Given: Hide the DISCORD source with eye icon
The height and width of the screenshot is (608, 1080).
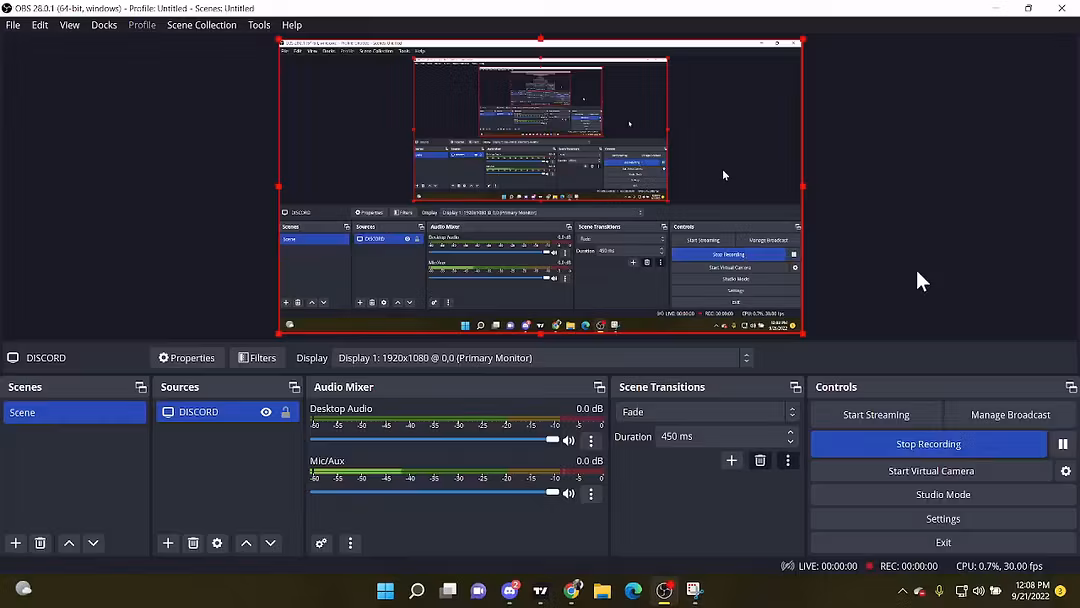Looking at the screenshot, I should [x=266, y=412].
